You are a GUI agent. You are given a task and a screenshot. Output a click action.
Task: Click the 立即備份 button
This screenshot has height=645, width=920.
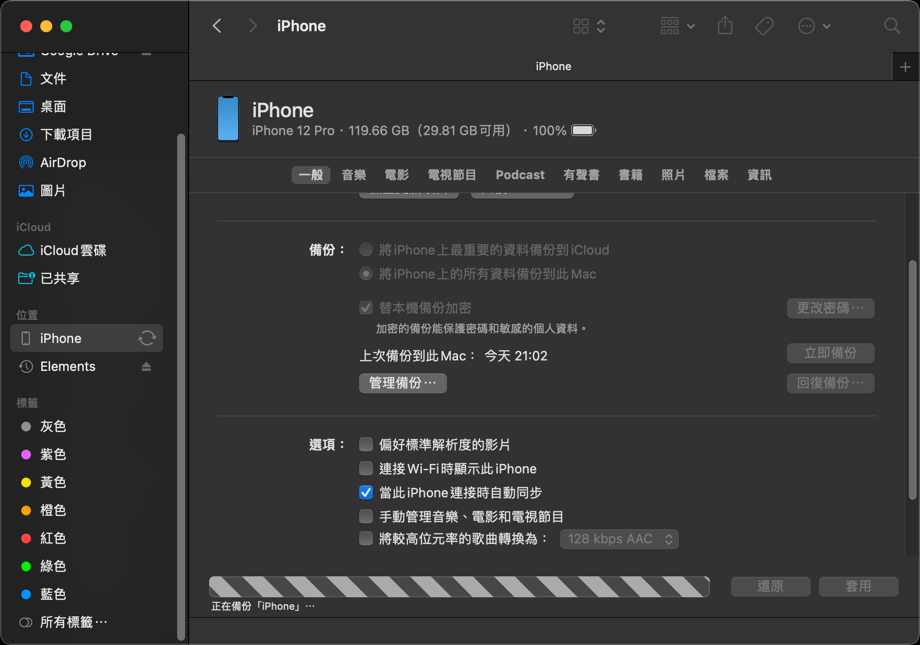tap(830, 353)
